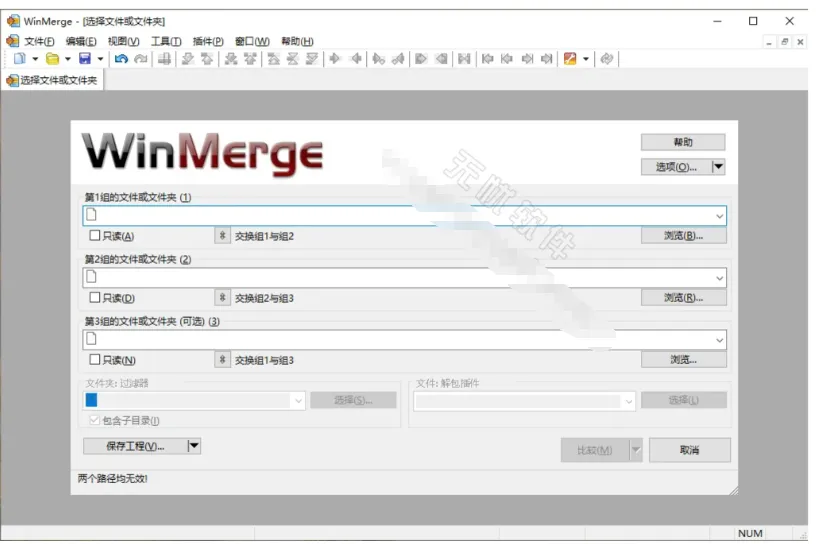Click the Redo arrow icon

(x=140, y=58)
